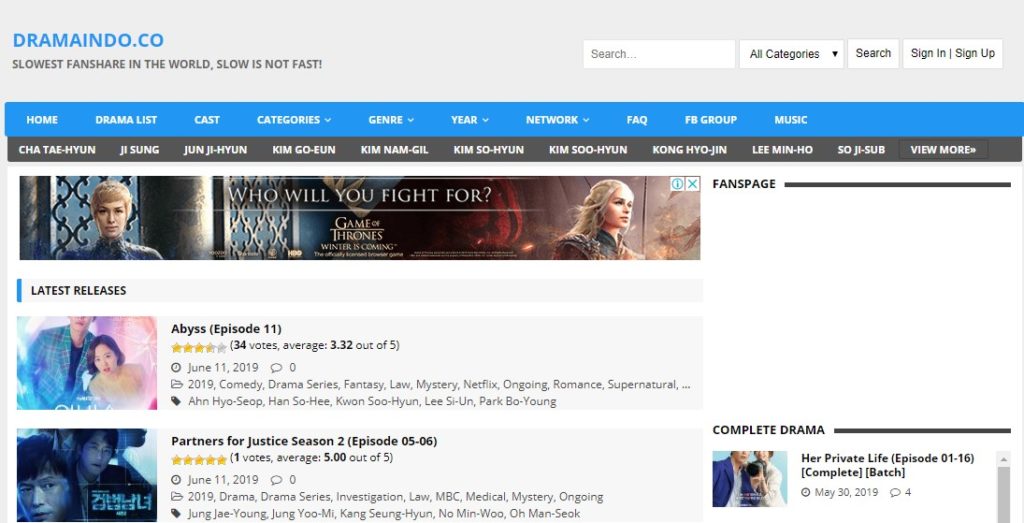Go to the HOME page
Screen dimensions: 1024x523
(x=42, y=119)
